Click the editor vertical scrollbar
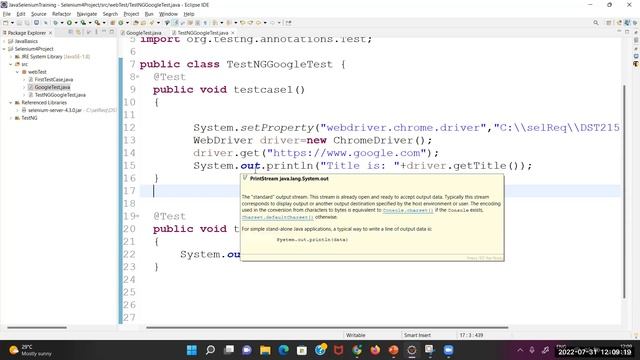Image resolution: width=640 pixels, height=360 pixels. tap(624, 191)
